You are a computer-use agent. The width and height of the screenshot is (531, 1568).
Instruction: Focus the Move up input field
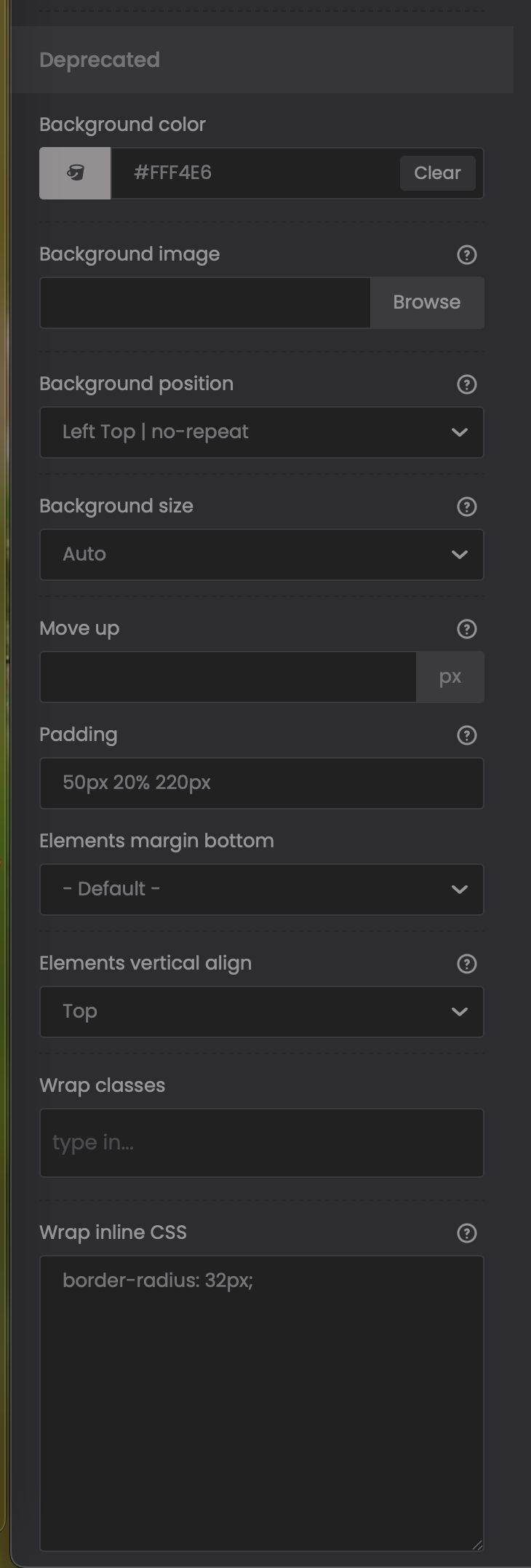[x=228, y=677]
